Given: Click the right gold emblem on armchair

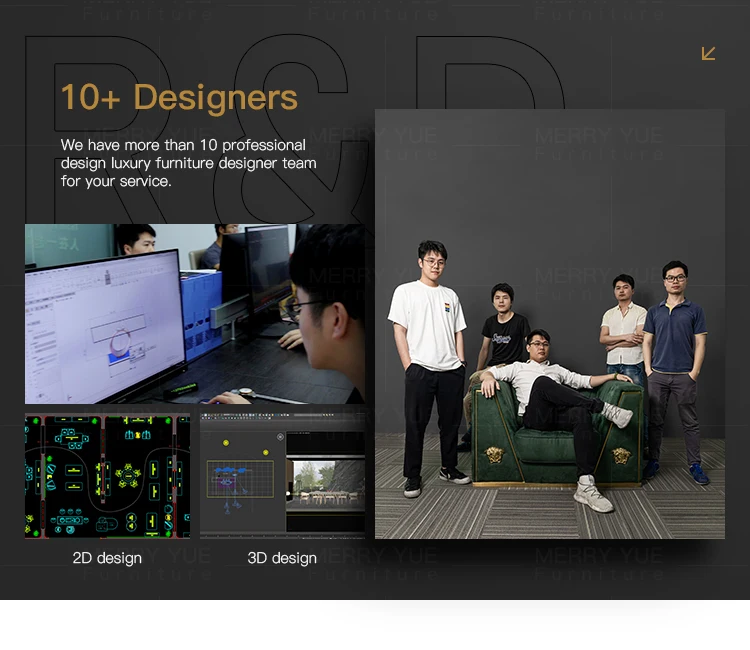Looking at the screenshot, I should click(x=621, y=455).
